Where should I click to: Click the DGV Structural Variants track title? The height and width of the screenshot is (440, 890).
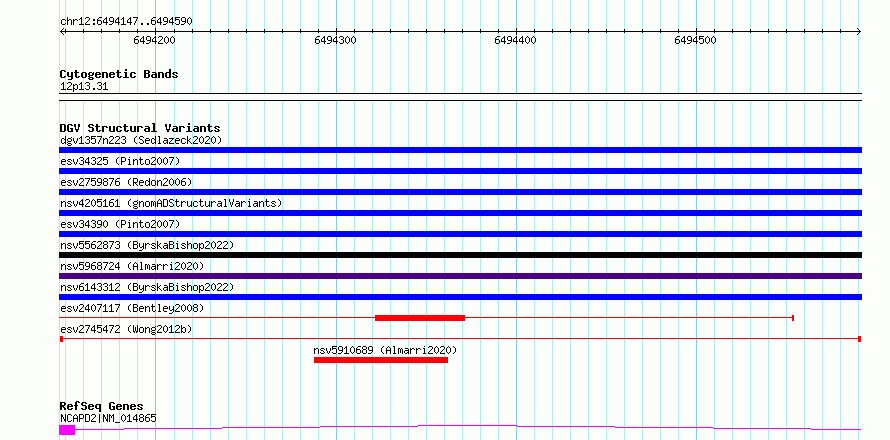pyautogui.click(x=140, y=128)
